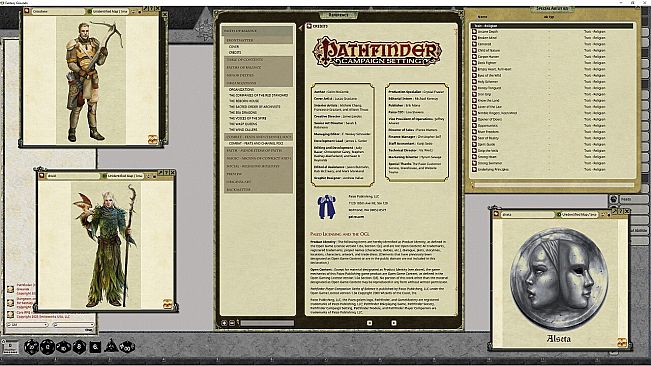Open the Eyes of the Wild row
This screenshot has width=651, height=366.
click(x=552, y=76)
